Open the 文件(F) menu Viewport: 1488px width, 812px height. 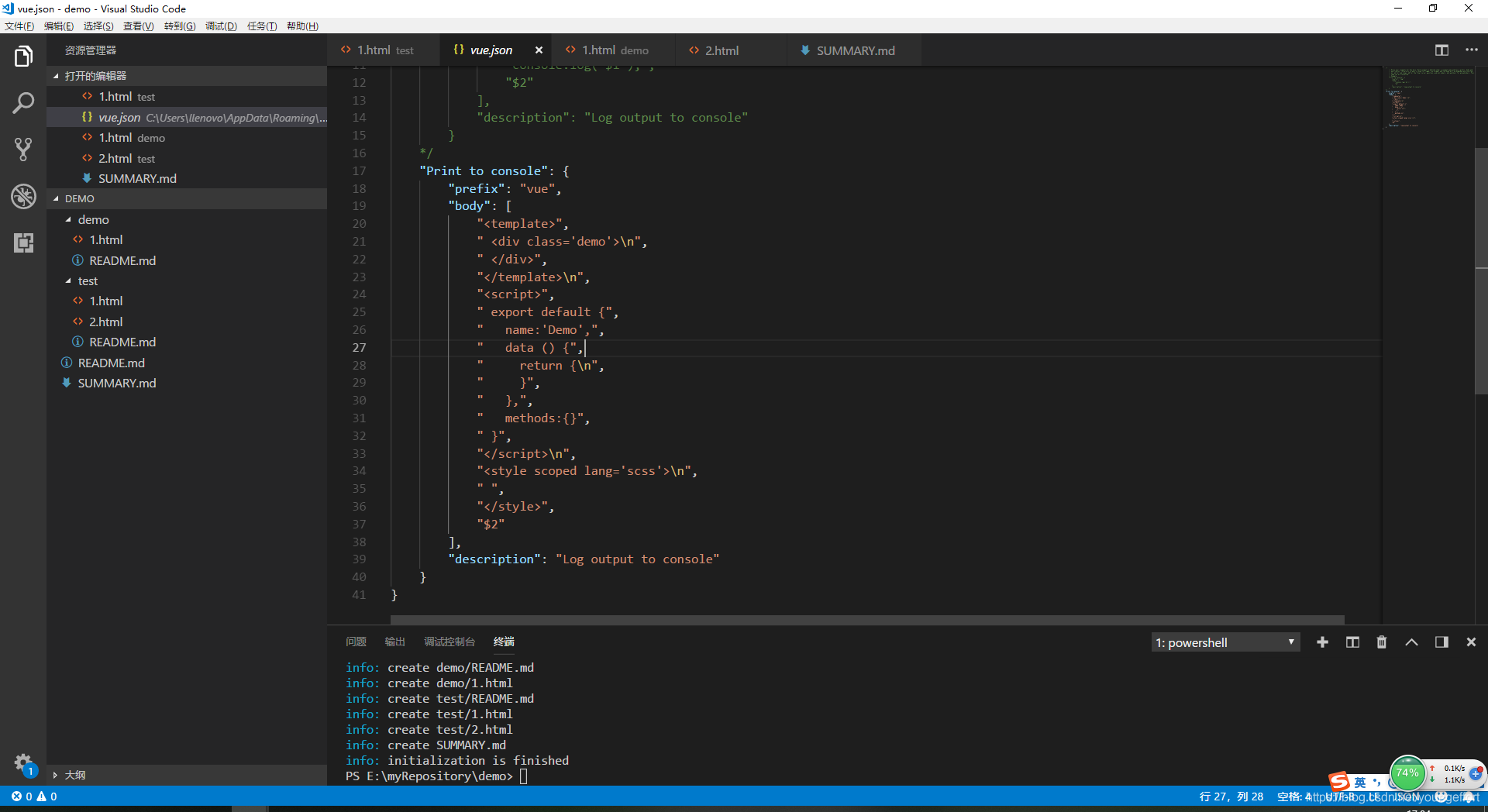coord(19,26)
